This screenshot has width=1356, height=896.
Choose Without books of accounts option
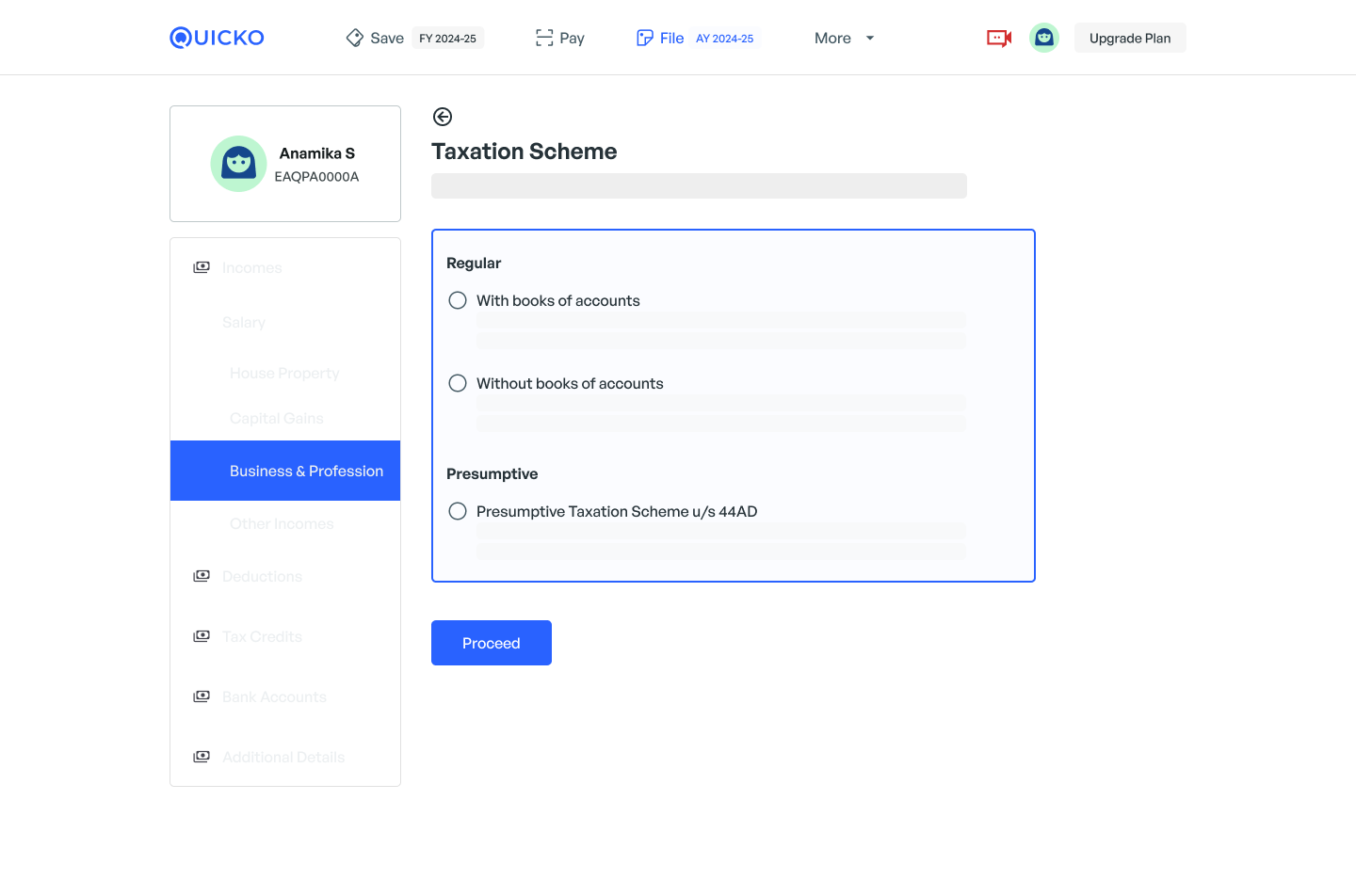458,383
